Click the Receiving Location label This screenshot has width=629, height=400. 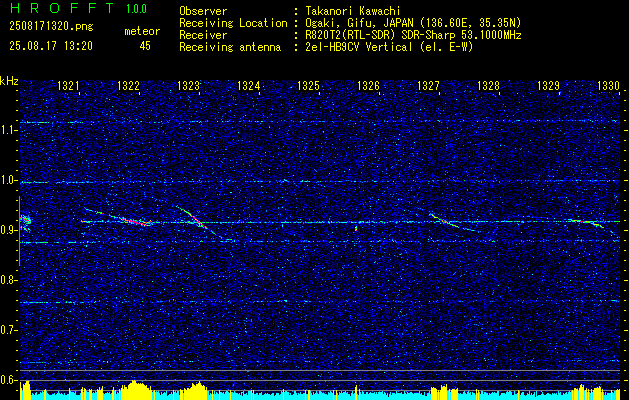coord(233,24)
